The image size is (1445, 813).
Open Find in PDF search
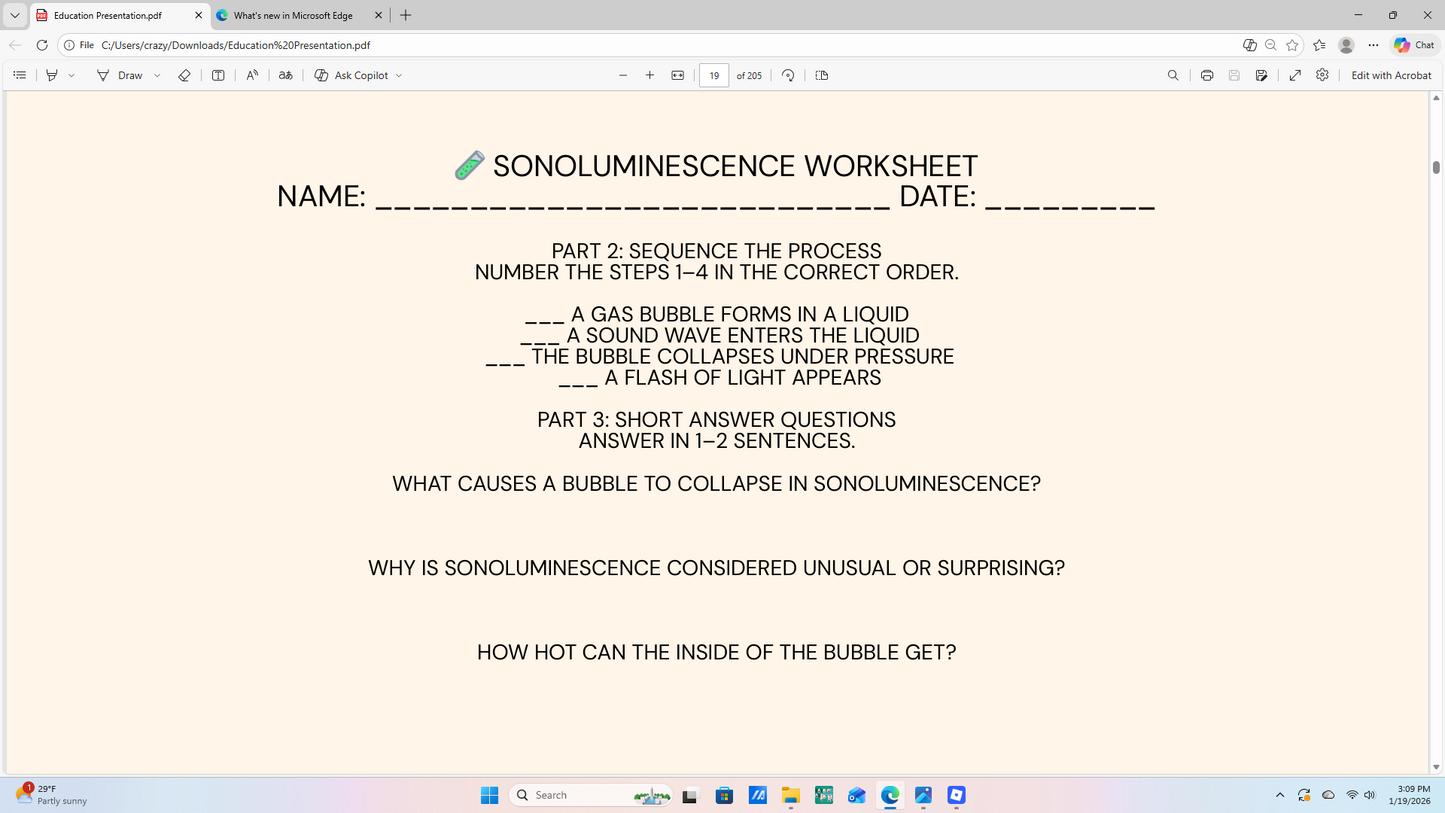pos(1173,75)
